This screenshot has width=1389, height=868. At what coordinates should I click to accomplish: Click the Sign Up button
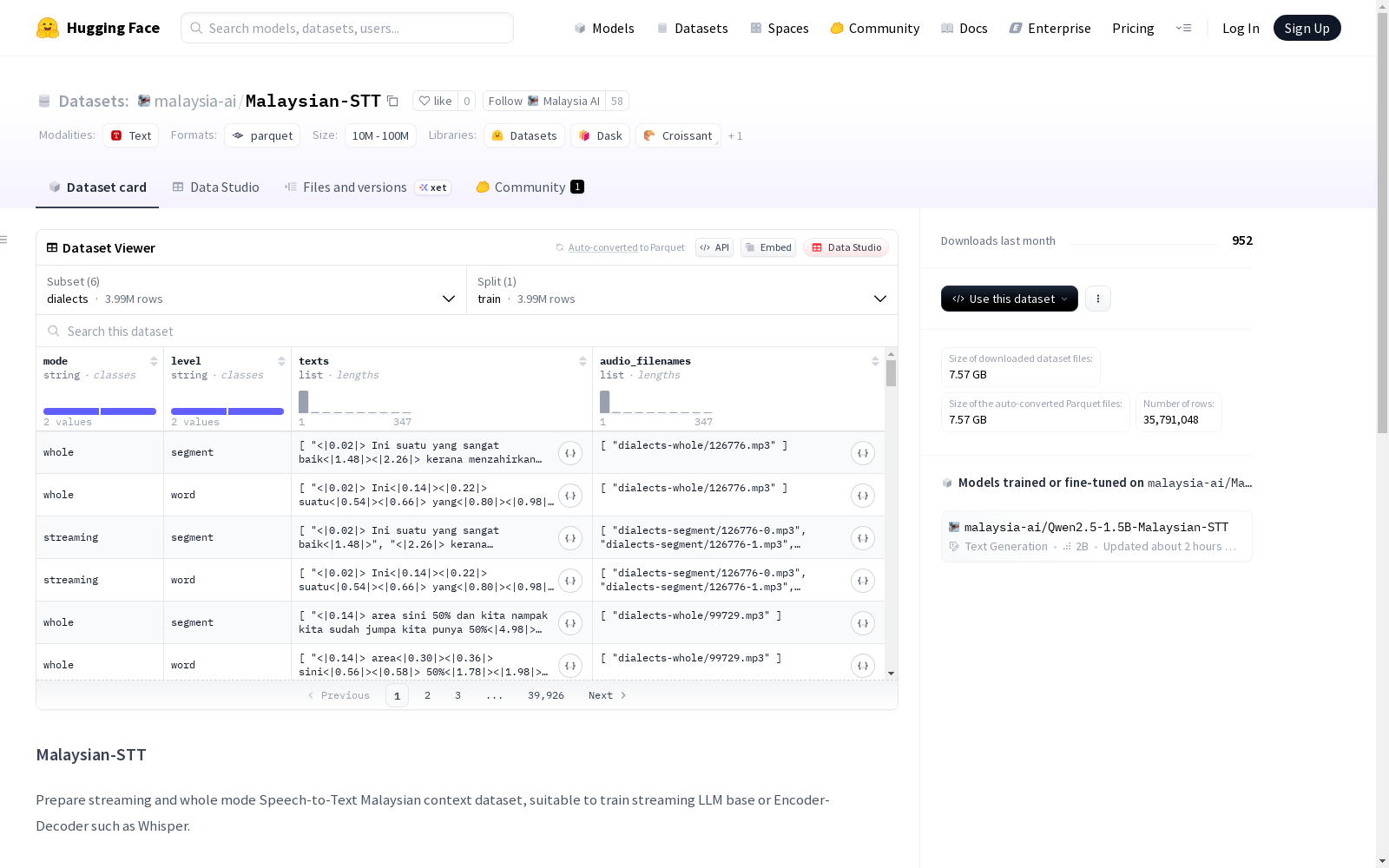[x=1307, y=28]
